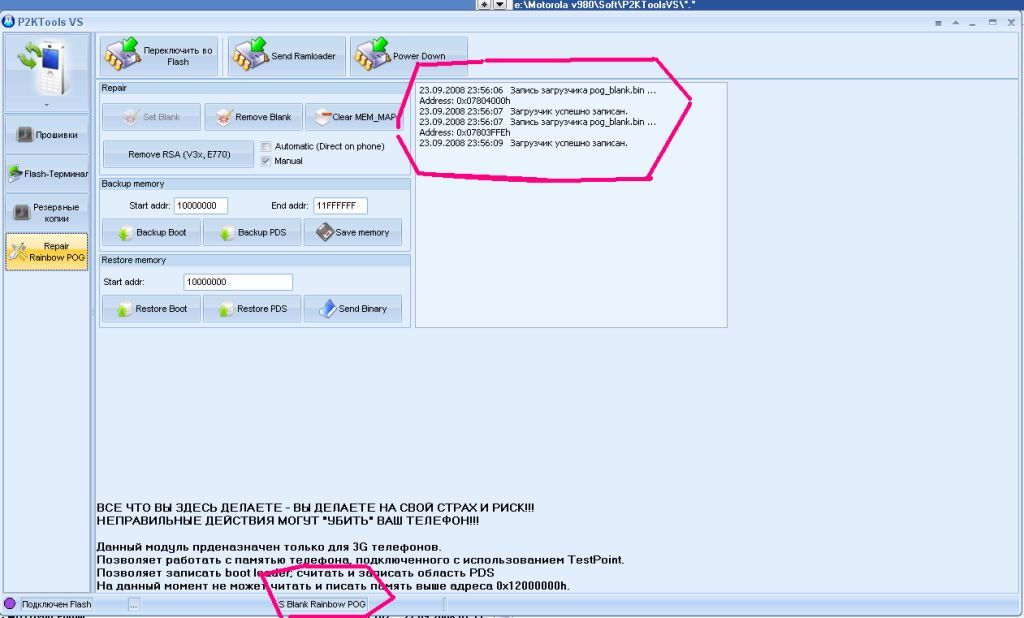This screenshot has height=618, width=1024.
Task: Click the Прошивки sidebar icon
Action: [24, 135]
